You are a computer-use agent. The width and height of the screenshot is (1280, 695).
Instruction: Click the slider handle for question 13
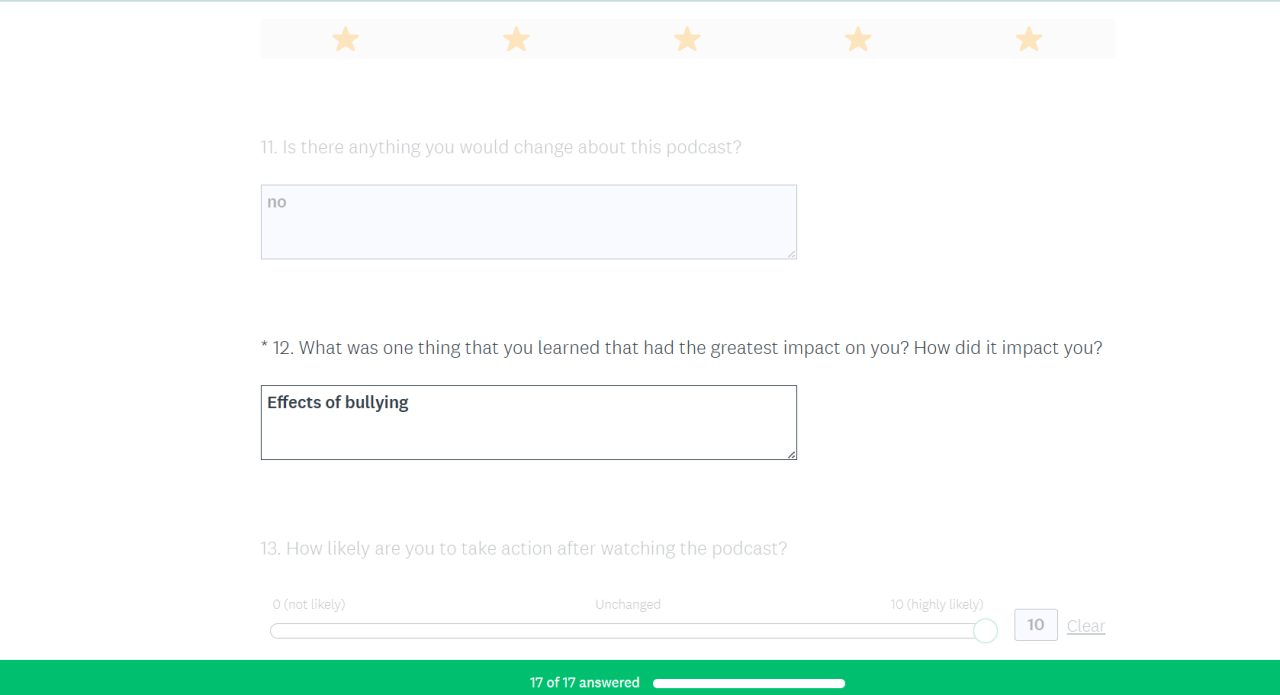pos(985,631)
